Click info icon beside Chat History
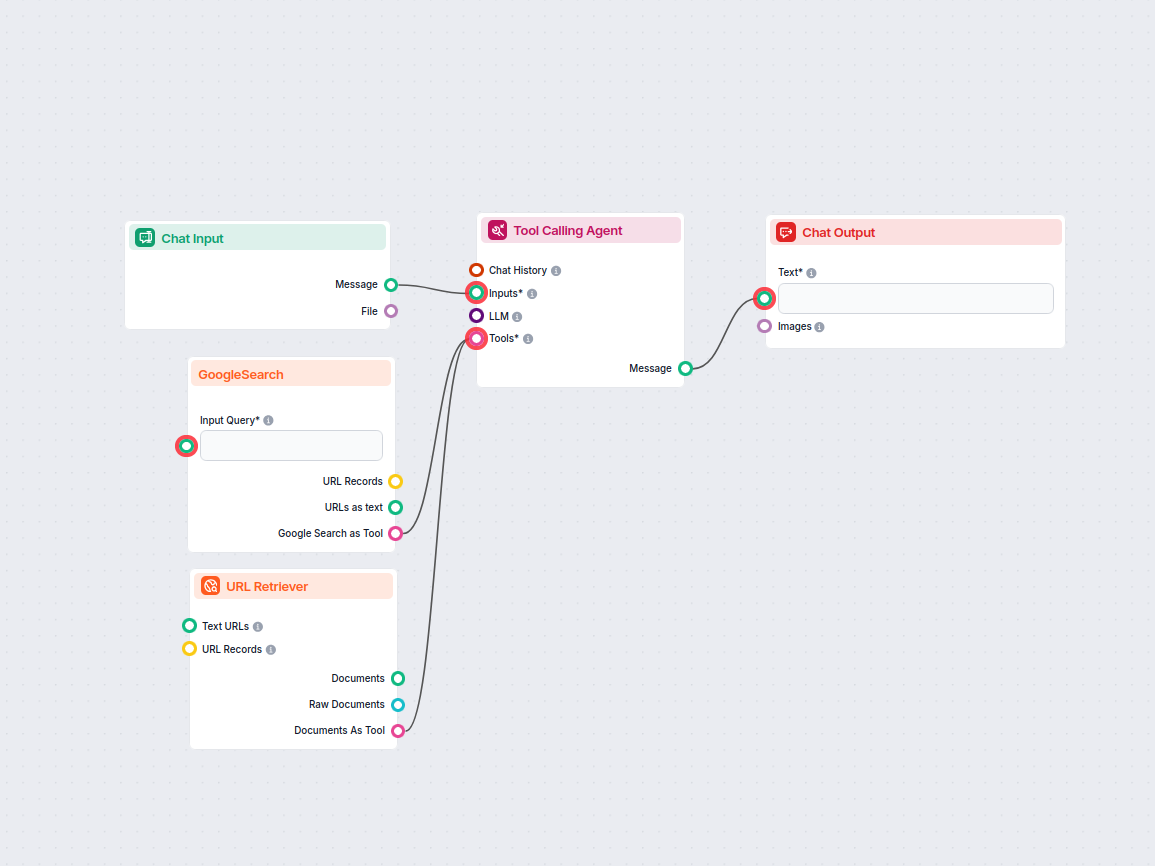The width and height of the screenshot is (1155, 866). 556,271
